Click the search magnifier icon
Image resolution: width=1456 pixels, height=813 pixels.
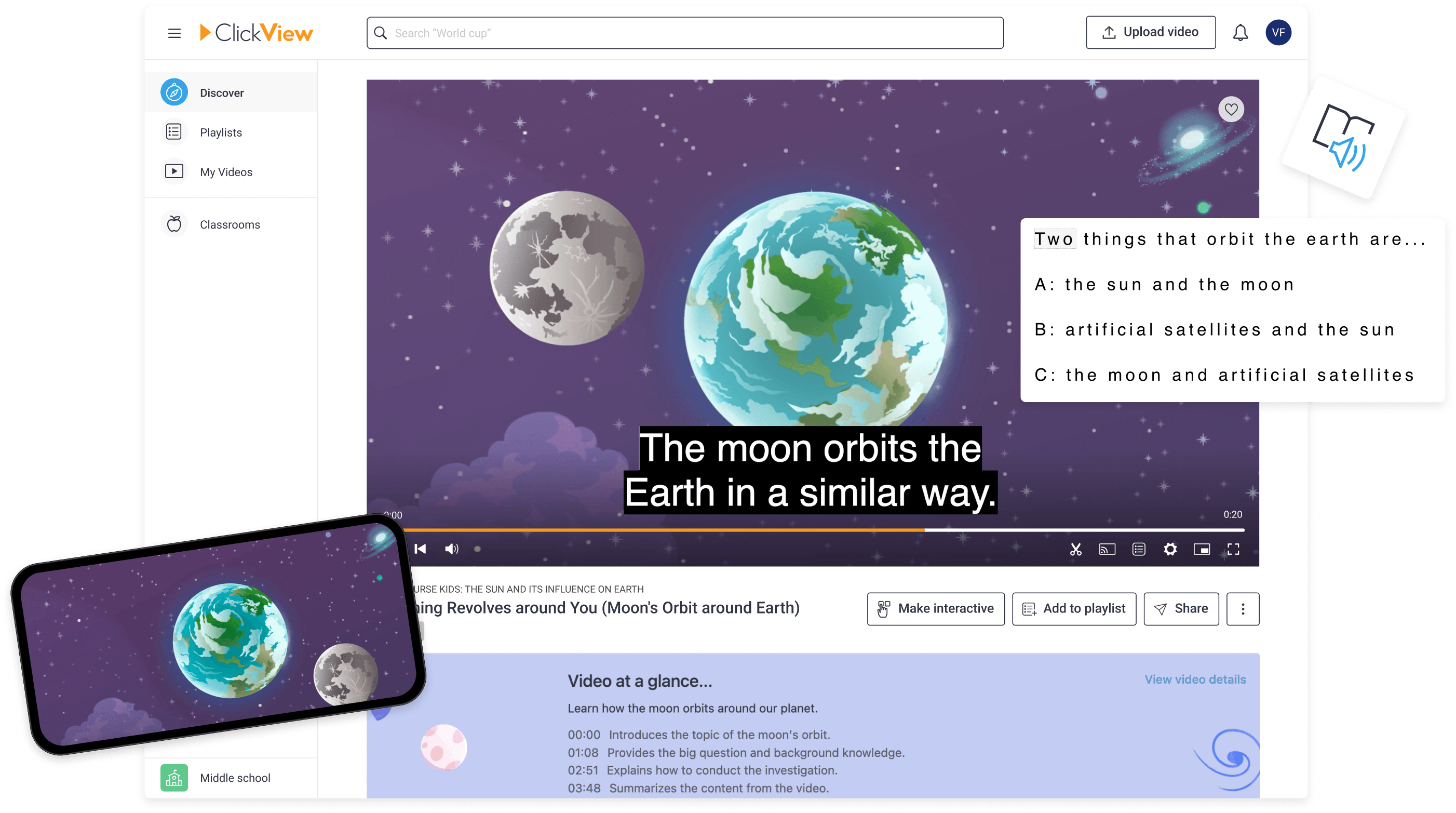[x=381, y=33]
